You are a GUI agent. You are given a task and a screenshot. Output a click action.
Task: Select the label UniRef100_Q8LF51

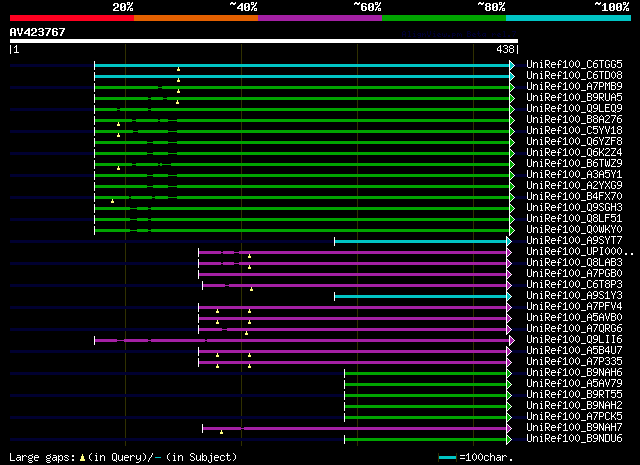[x=574, y=219]
